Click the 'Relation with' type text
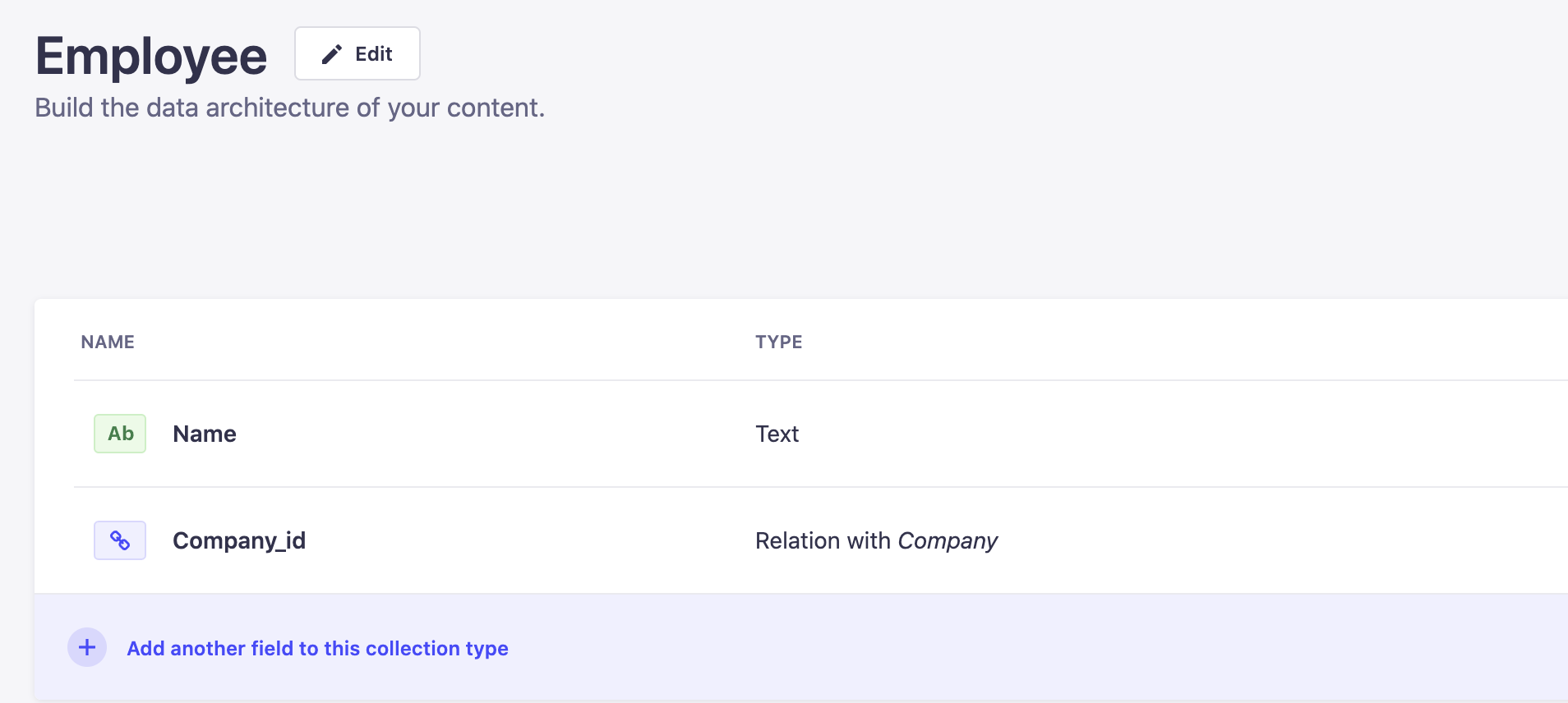 tap(823, 540)
